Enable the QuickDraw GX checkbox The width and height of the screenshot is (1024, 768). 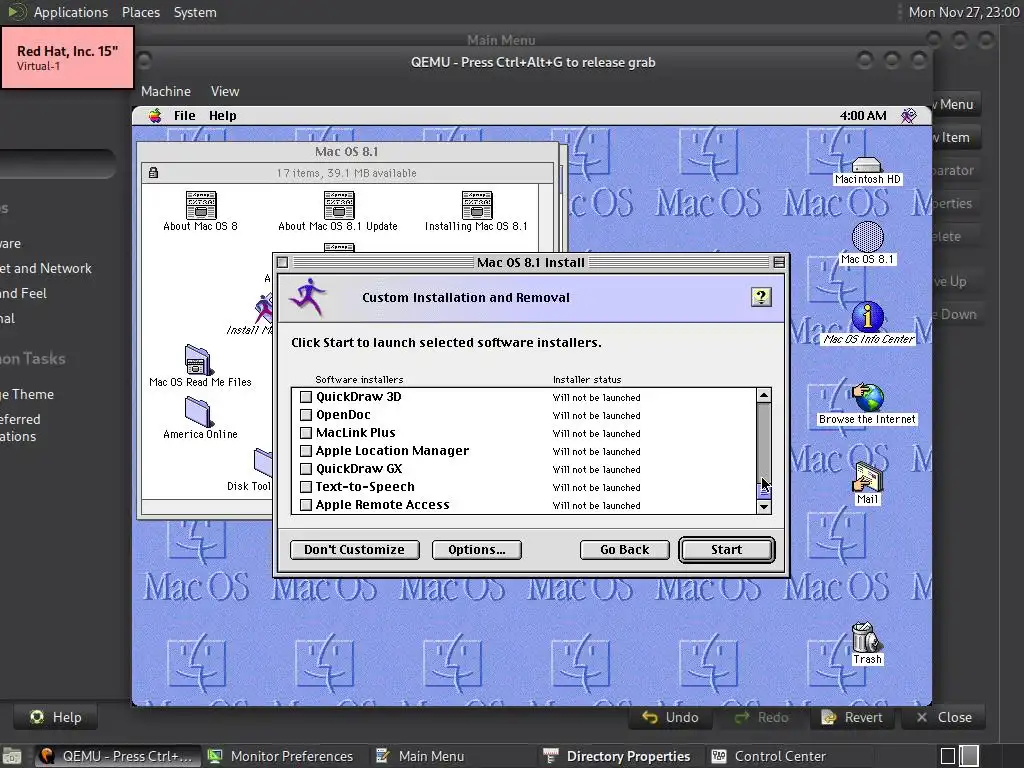pos(306,469)
